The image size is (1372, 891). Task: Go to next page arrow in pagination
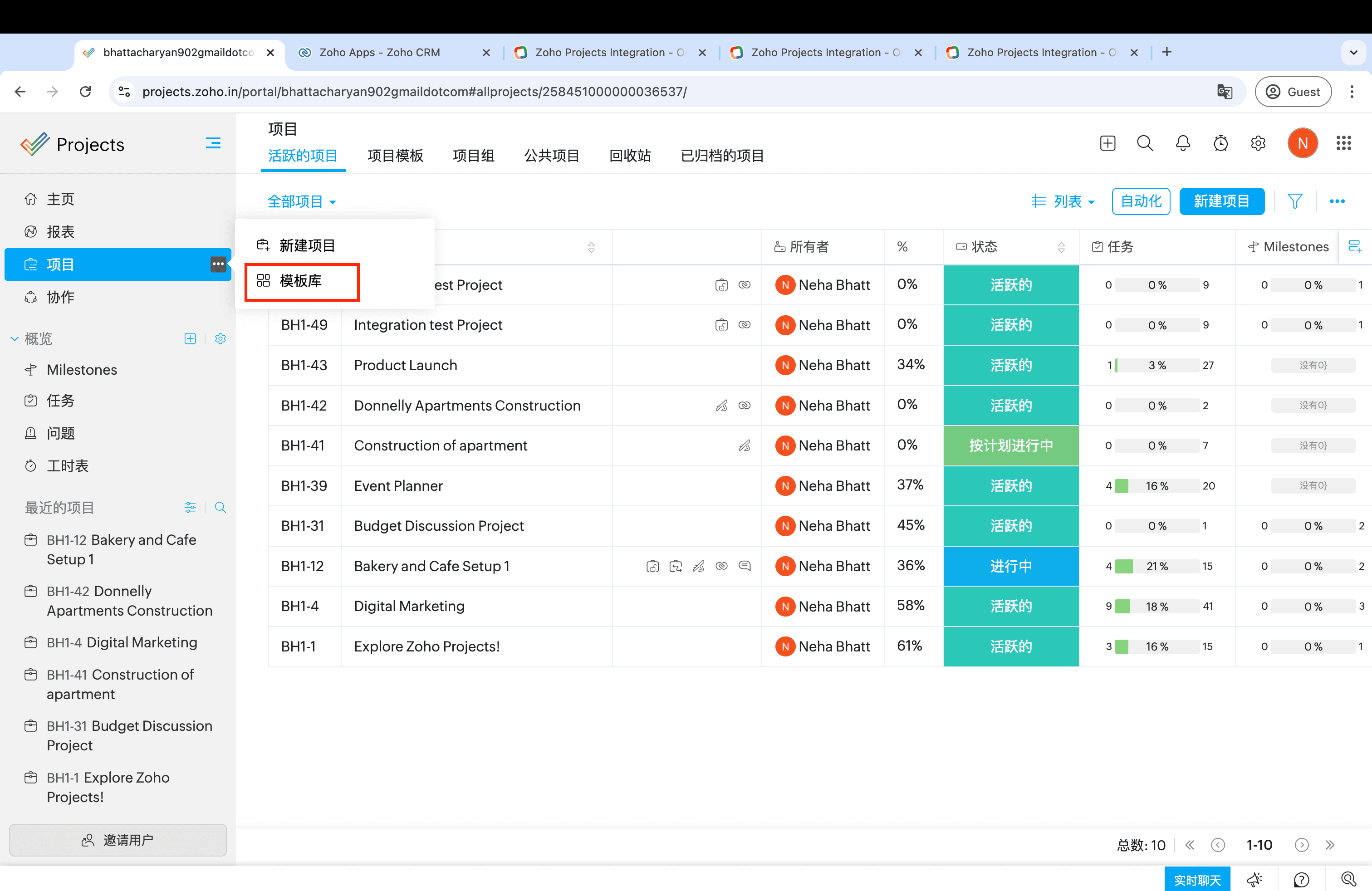pyautogui.click(x=1301, y=845)
